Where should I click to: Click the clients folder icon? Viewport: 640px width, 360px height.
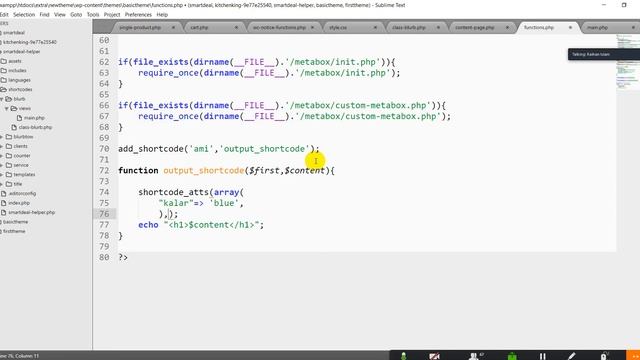pos(9,146)
